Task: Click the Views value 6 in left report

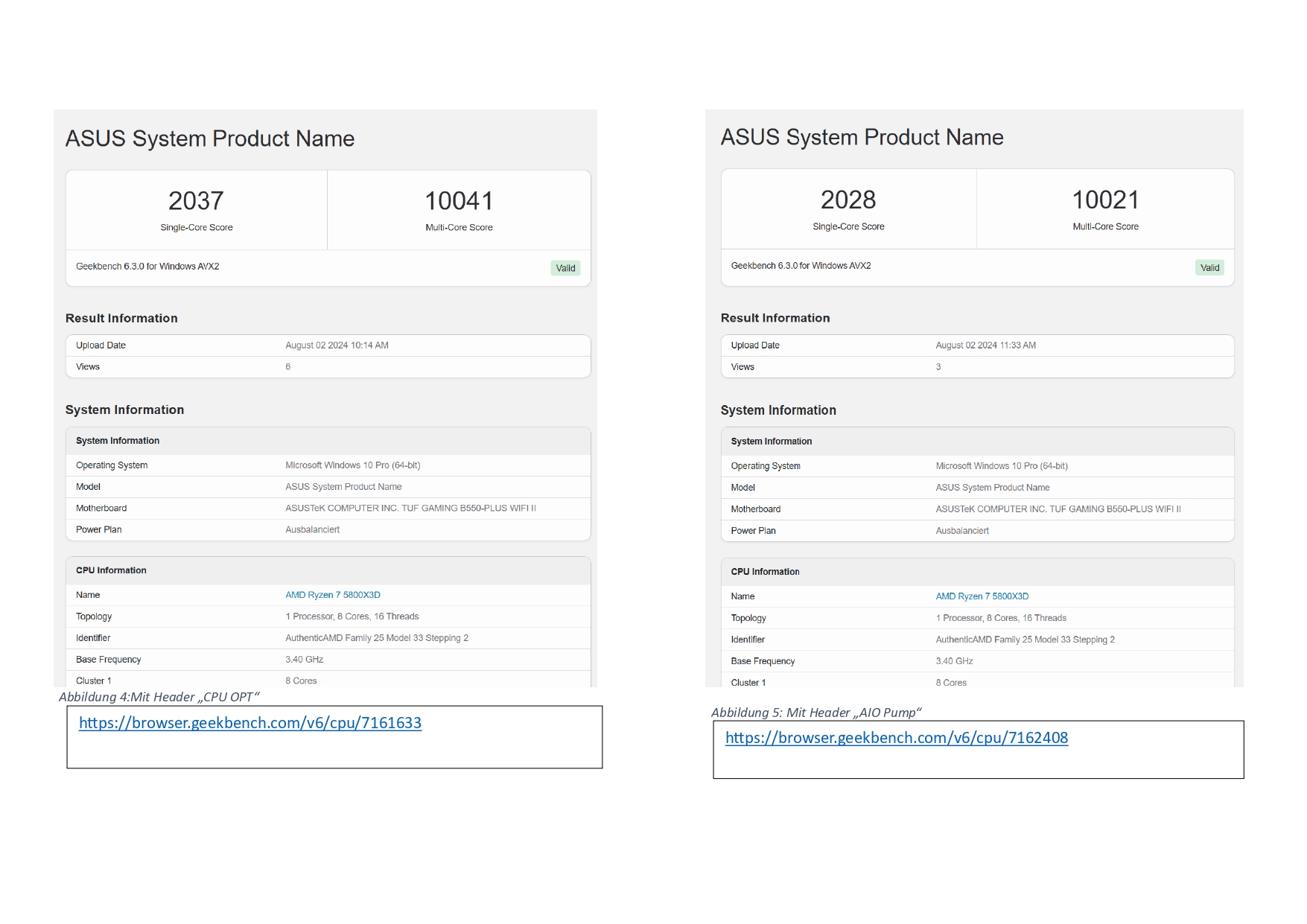Action: point(288,367)
